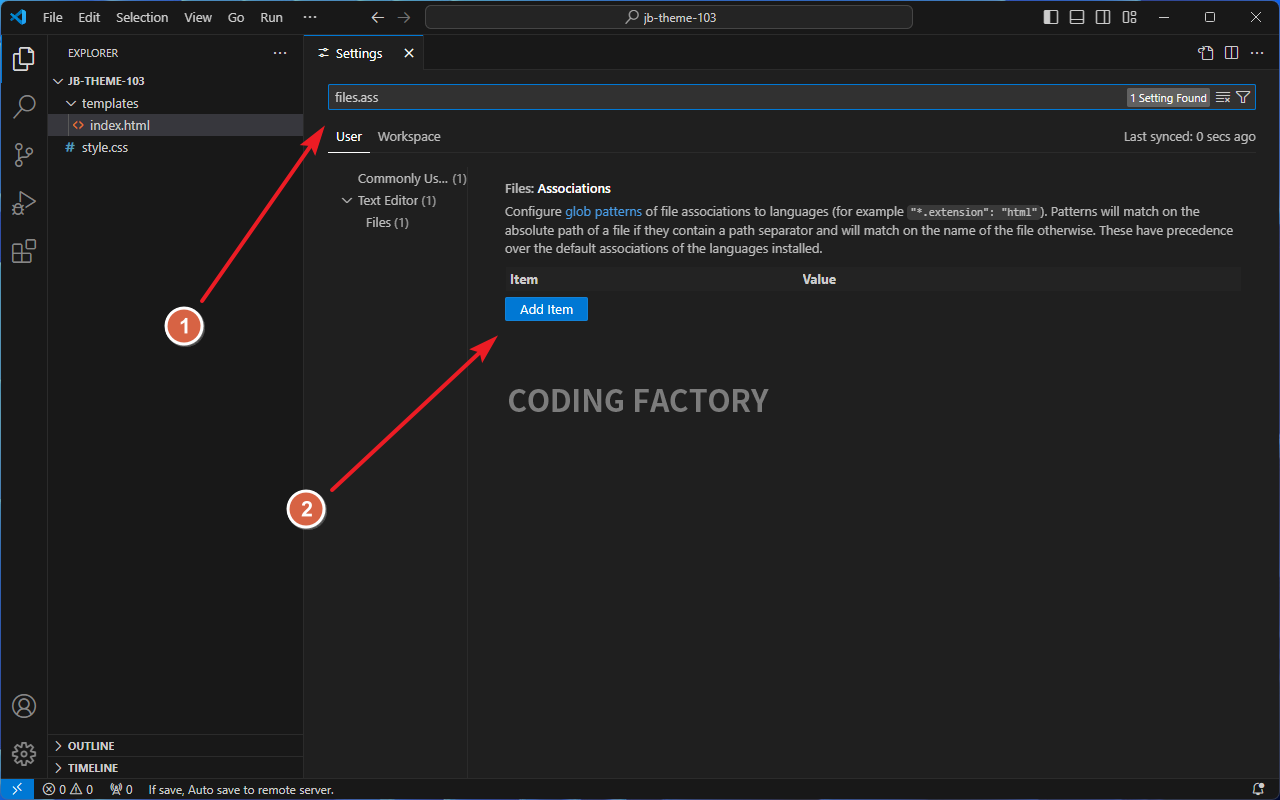The image size is (1280, 800).
Task: Click the Files: Associations setting title
Action: pyautogui.click(x=558, y=188)
